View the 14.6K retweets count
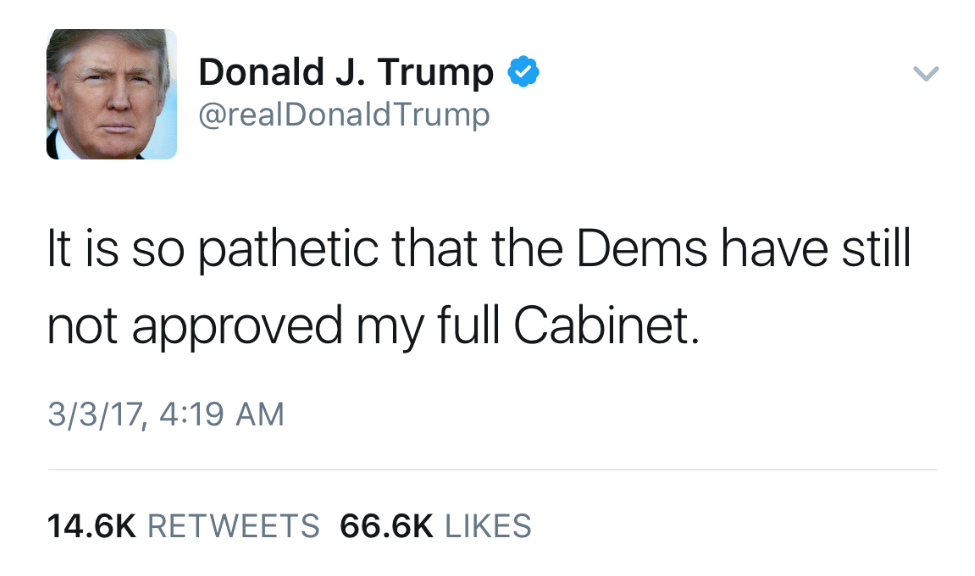975x576 pixels. click(91, 526)
